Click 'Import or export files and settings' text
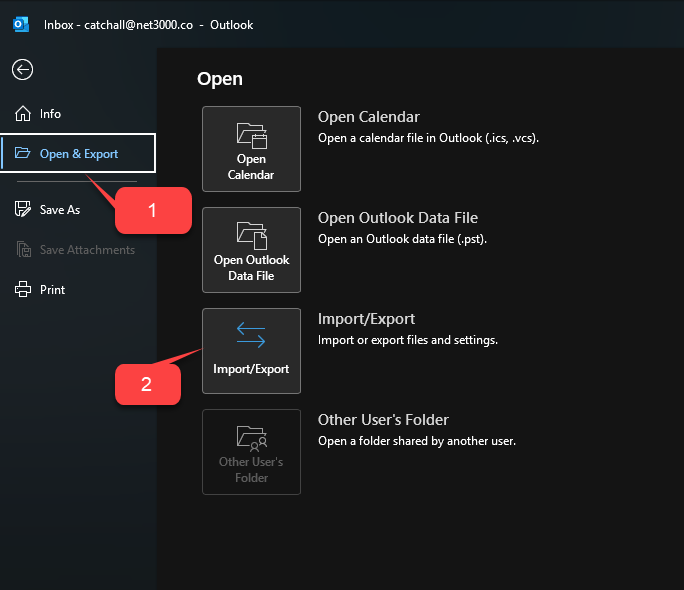 [x=408, y=340]
